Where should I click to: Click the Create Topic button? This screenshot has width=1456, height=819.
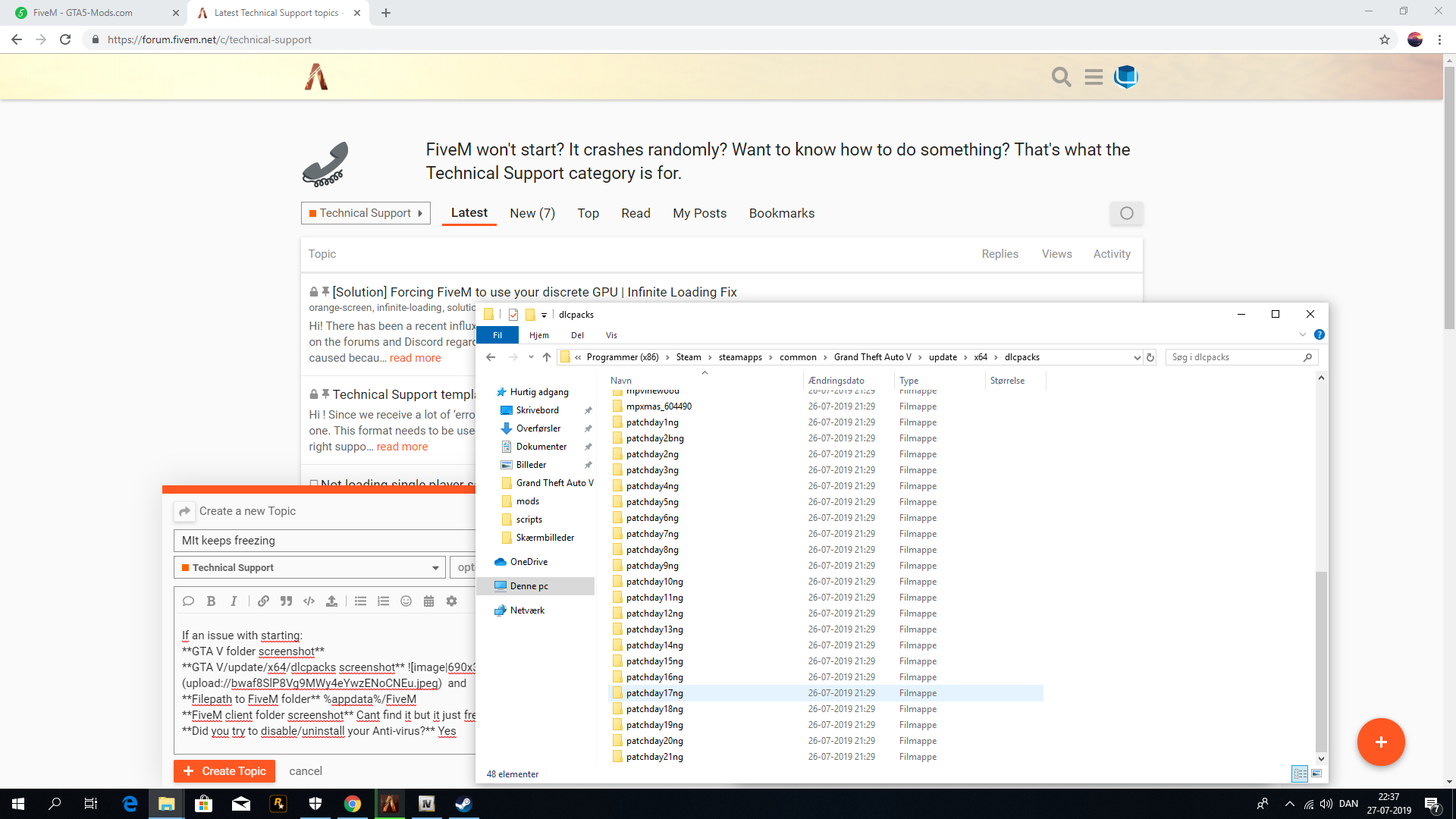(x=224, y=771)
